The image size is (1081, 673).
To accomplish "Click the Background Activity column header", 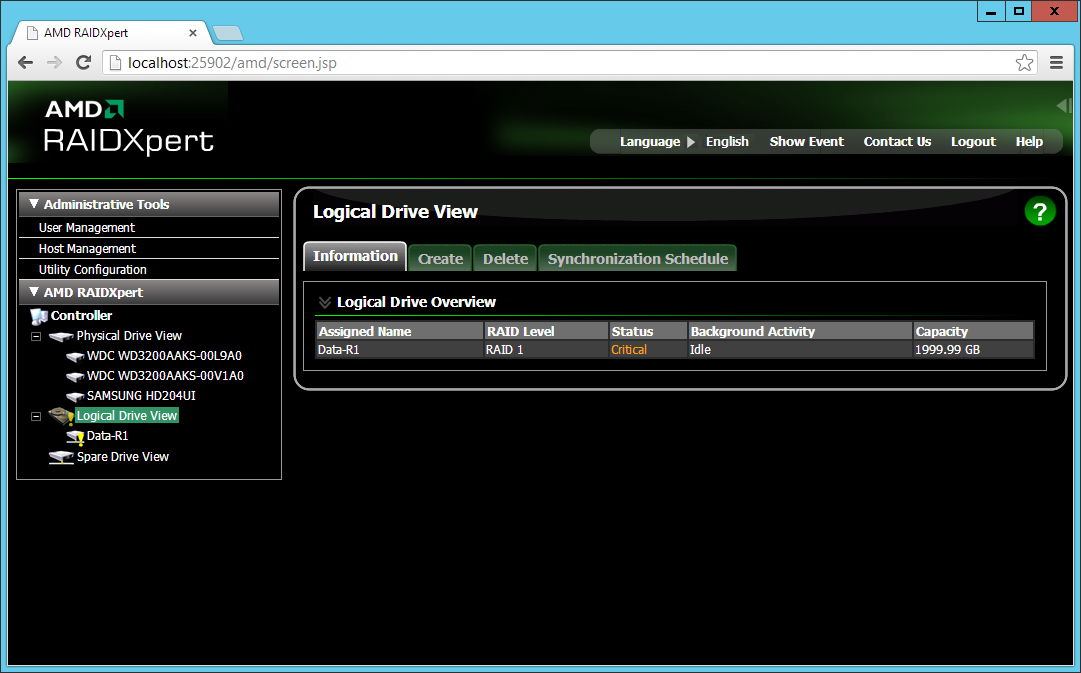I will 800,332.
